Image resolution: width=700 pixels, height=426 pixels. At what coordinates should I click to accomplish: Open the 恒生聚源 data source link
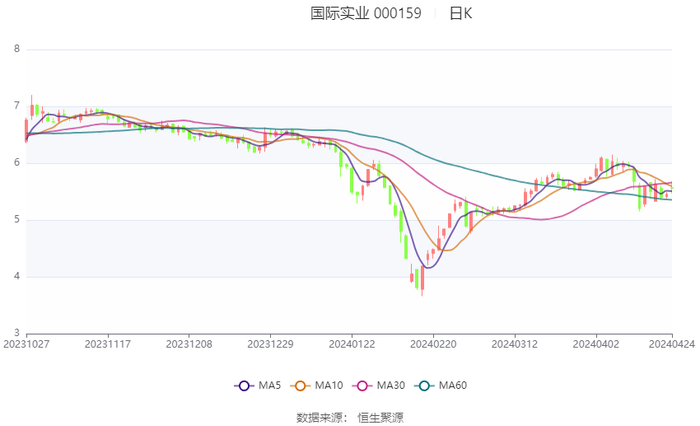click(x=381, y=417)
